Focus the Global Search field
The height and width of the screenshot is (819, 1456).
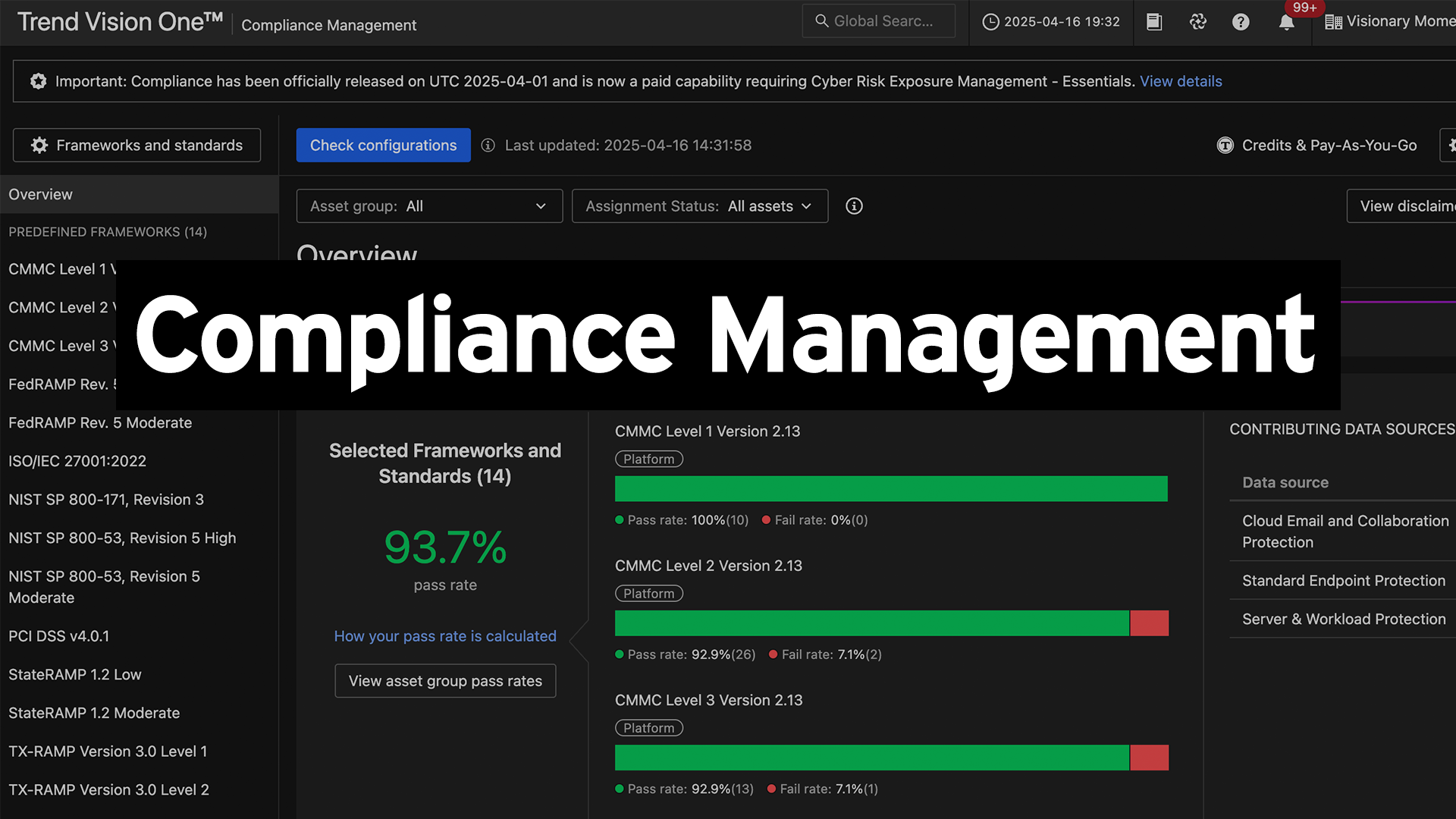pyautogui.click(x=879, y=21)
